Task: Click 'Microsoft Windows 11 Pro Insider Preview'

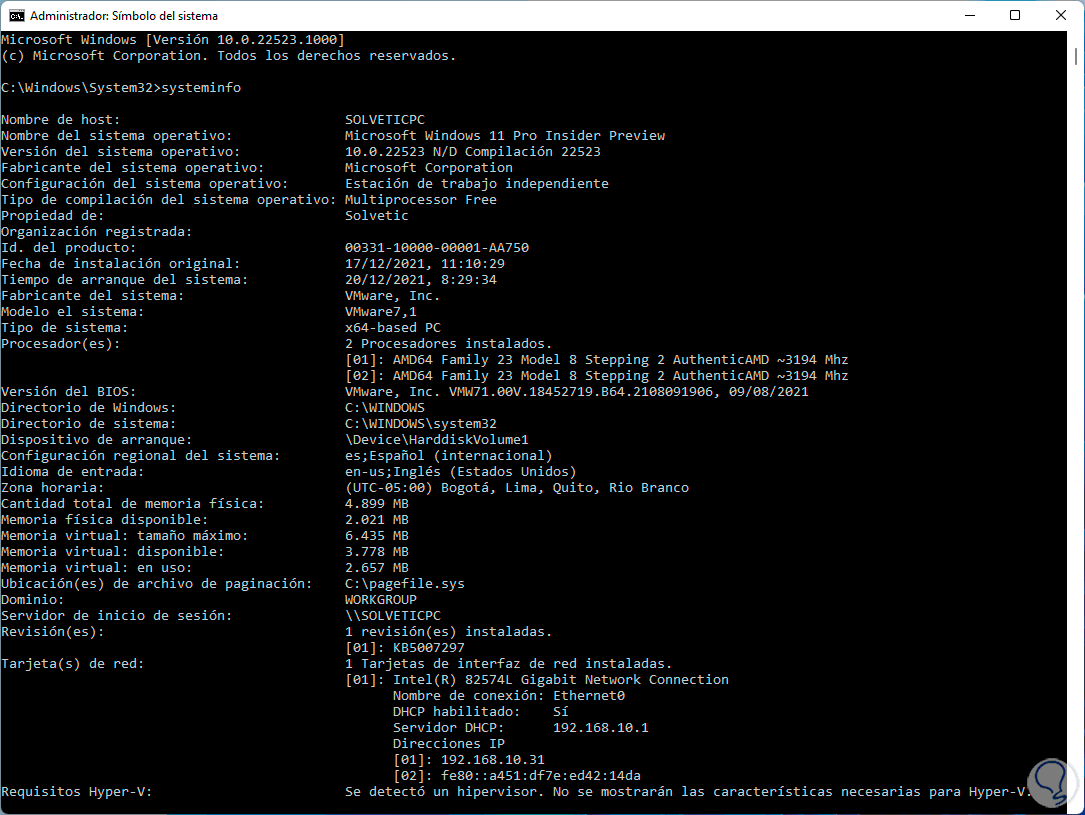Action: [505, 136]
